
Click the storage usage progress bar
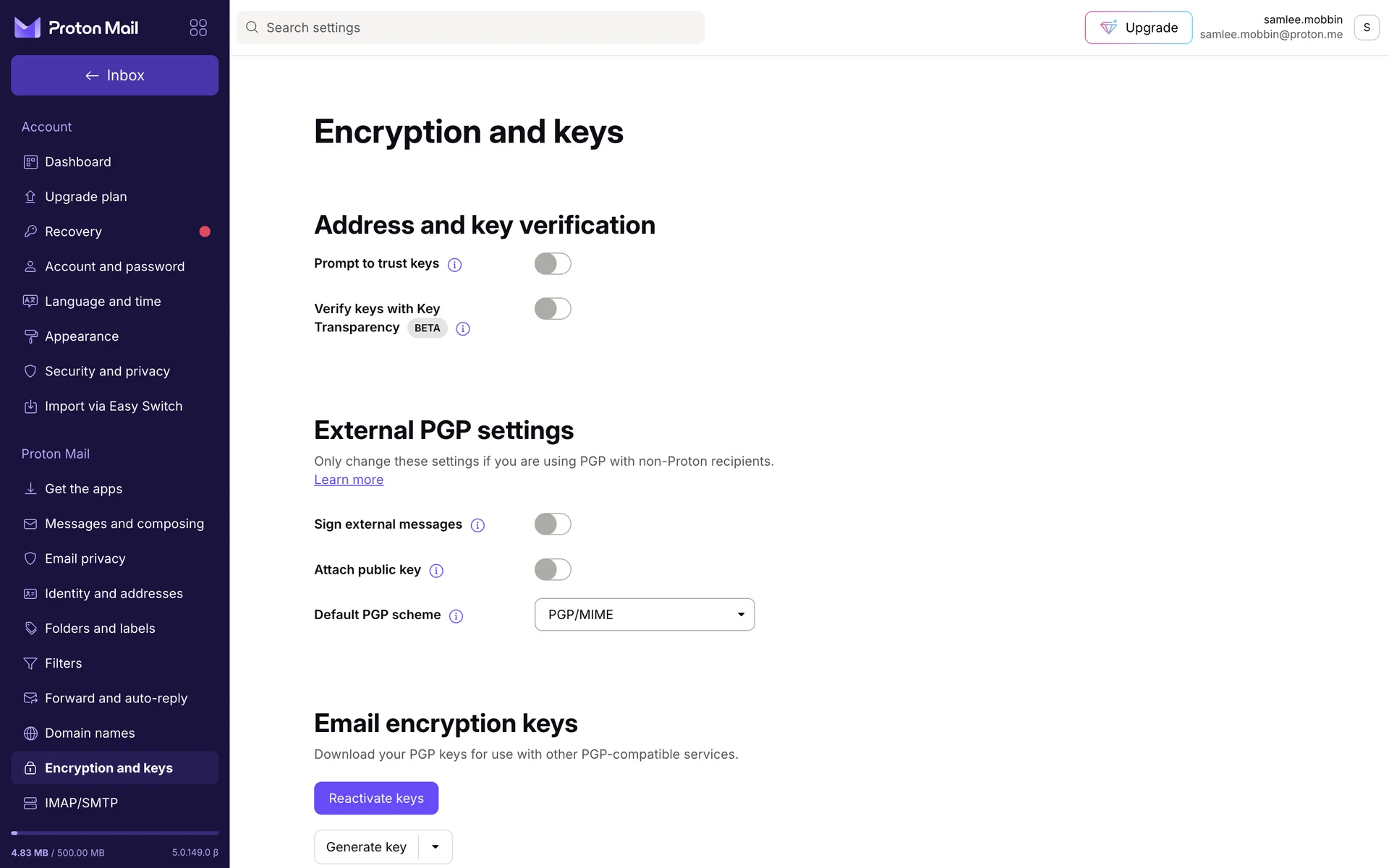[x=114, y=833]
